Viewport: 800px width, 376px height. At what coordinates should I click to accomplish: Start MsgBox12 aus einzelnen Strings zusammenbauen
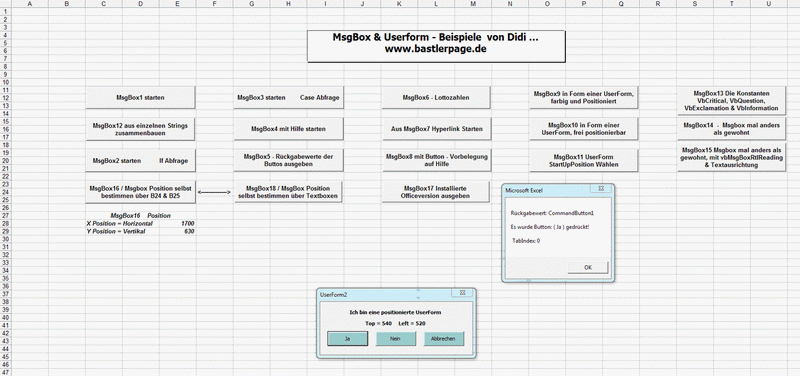click(x=140, y=129)
